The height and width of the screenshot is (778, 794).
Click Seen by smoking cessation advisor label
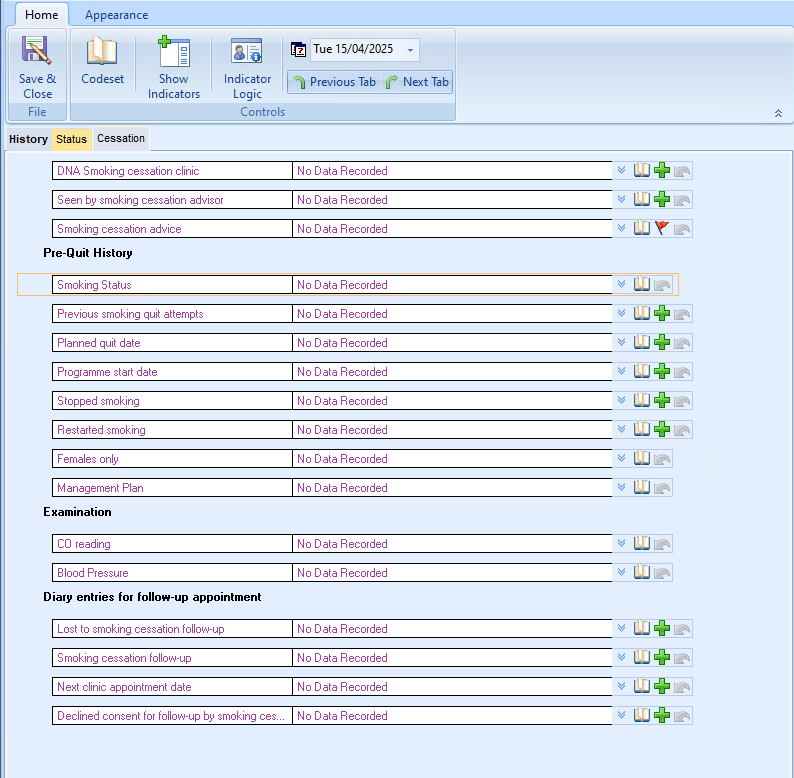tap(172, 200)
